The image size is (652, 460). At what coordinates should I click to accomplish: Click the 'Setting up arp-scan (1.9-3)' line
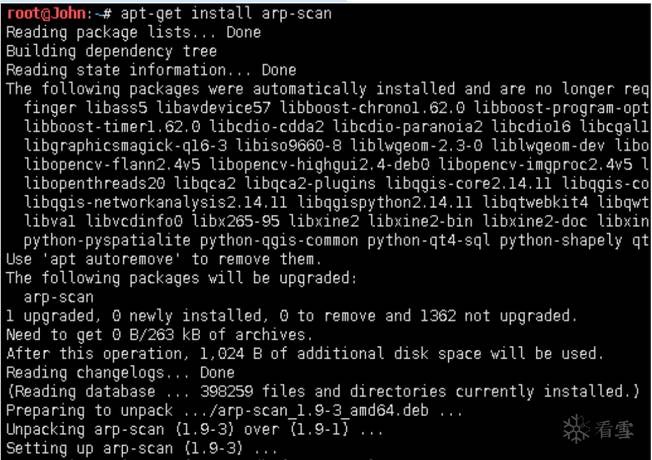click(142, 449)
